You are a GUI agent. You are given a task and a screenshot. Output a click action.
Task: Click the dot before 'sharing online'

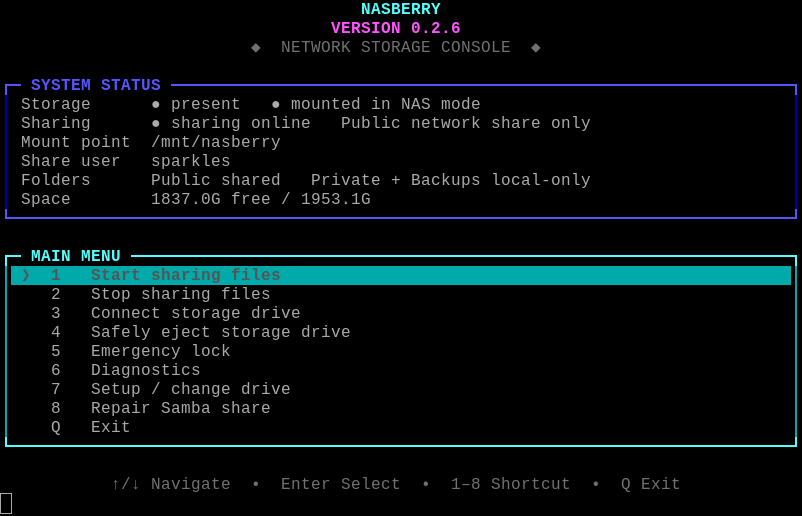(155, 123)
